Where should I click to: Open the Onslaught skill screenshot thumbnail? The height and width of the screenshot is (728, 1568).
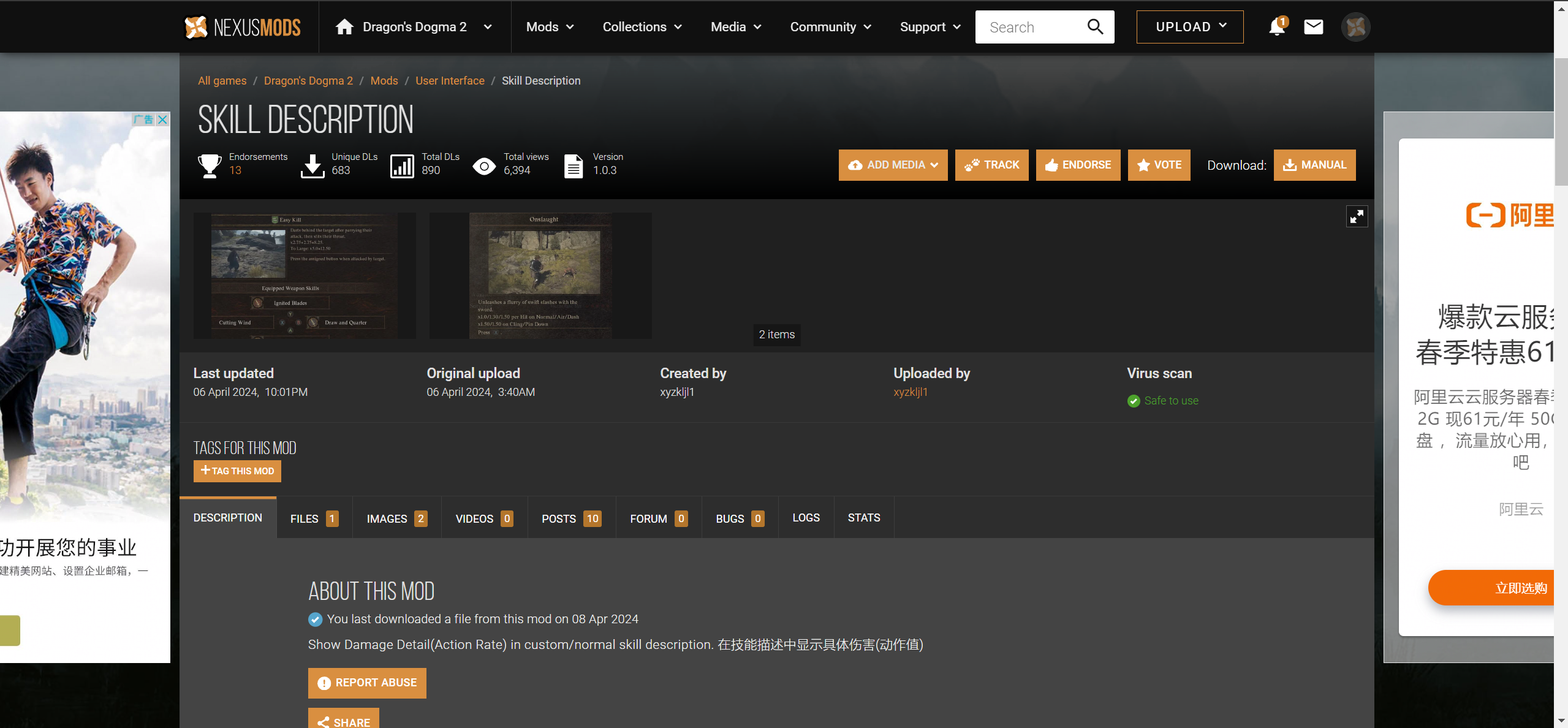pyautogui.click(x=540, y=276)
